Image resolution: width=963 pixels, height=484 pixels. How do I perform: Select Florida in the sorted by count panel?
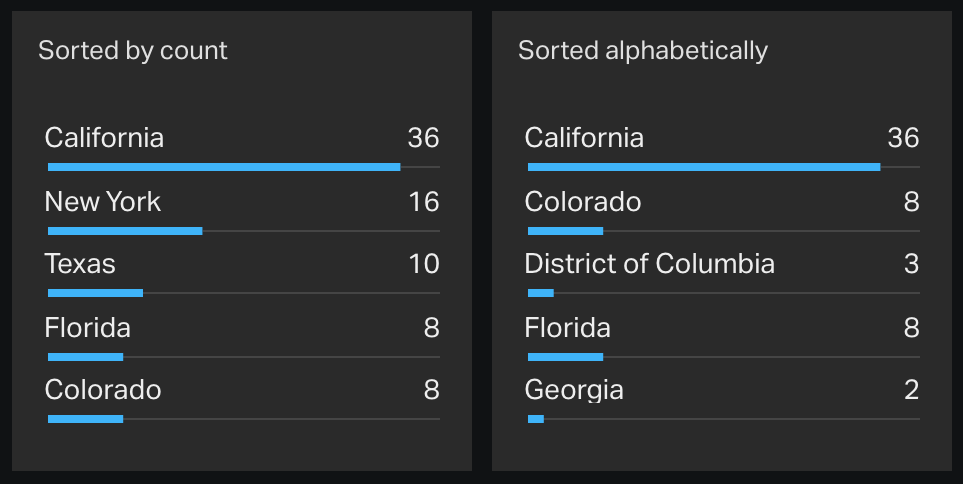coord(88,328)
